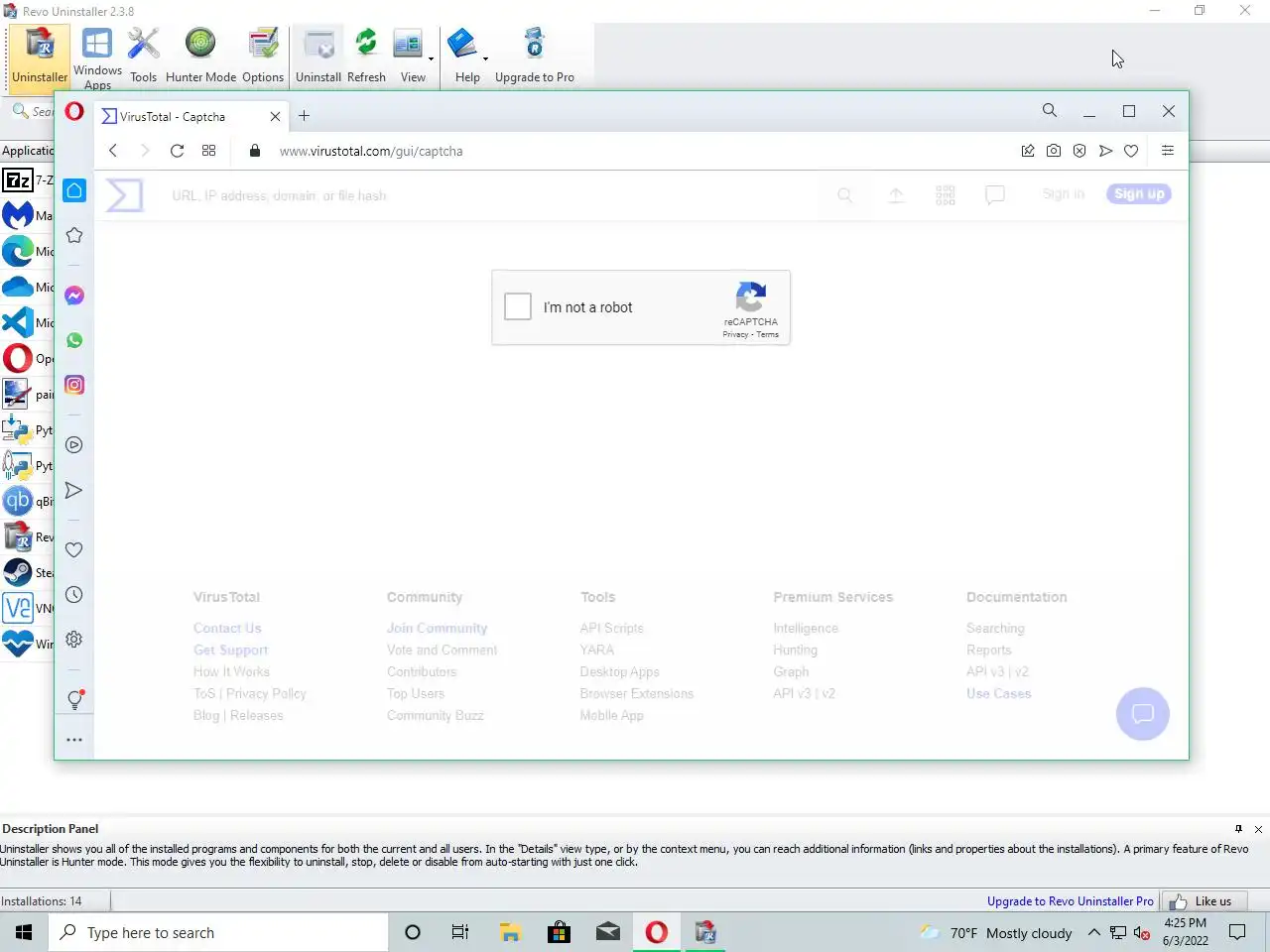Select 7-Zip entry in Revo list

[x=28, y=179]
